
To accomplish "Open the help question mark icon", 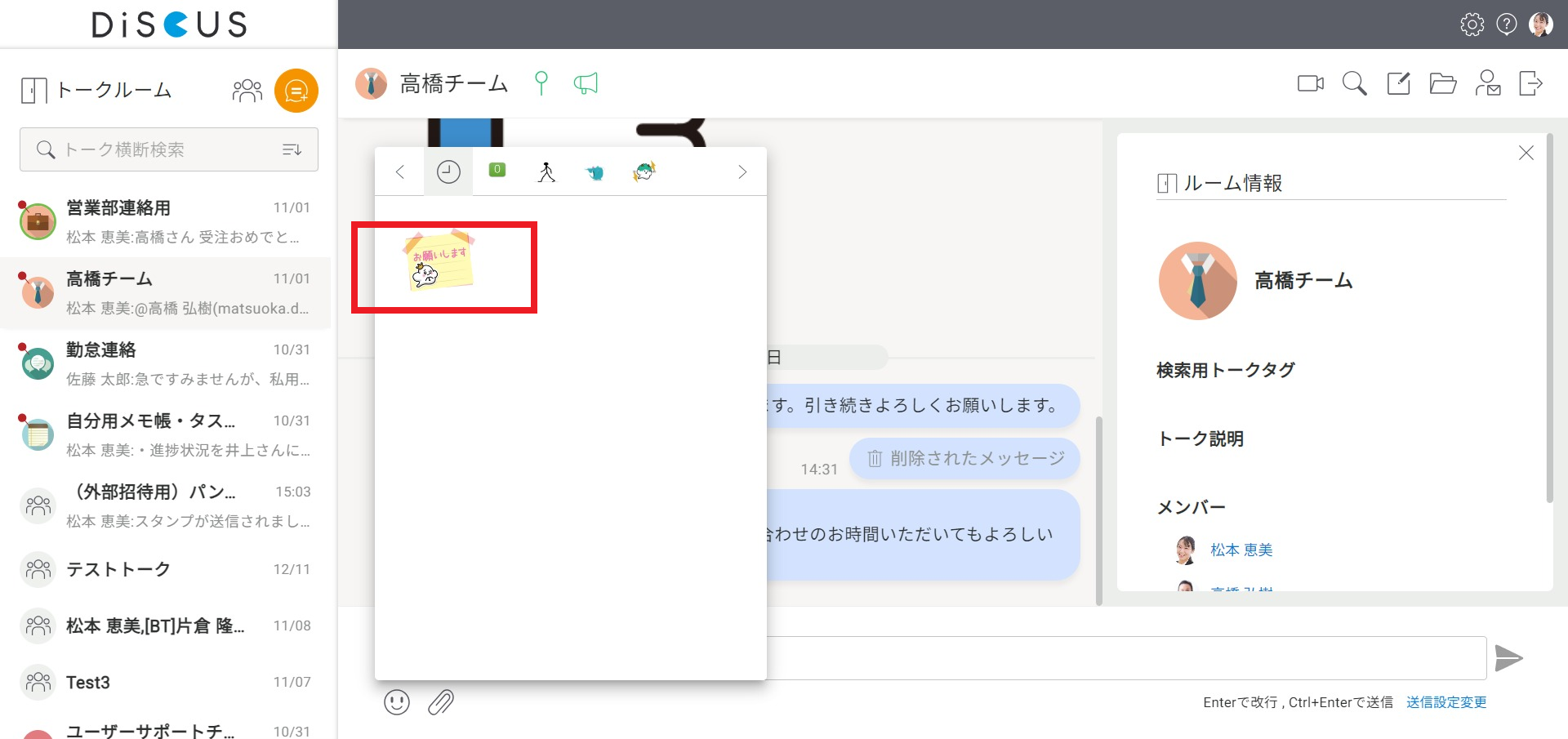I will click(1507, 24).
